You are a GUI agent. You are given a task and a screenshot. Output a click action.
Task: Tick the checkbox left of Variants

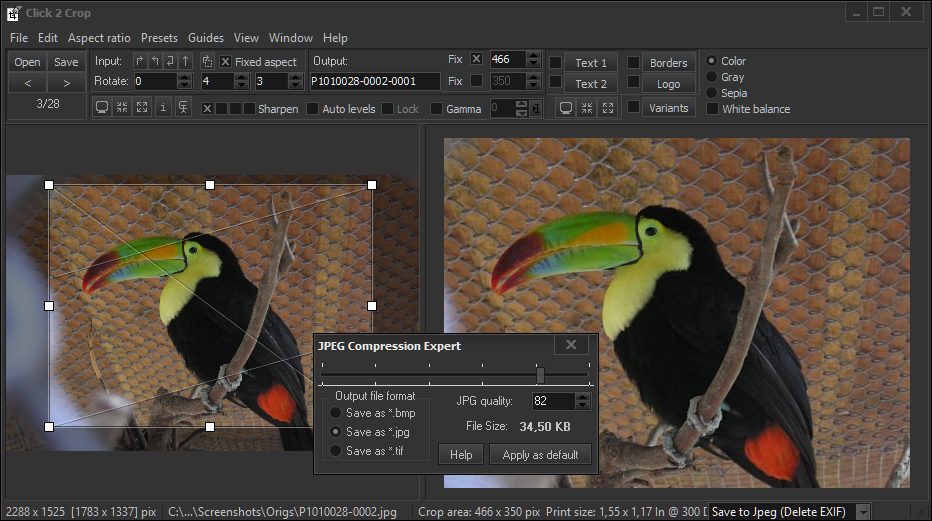pos(634,107)
